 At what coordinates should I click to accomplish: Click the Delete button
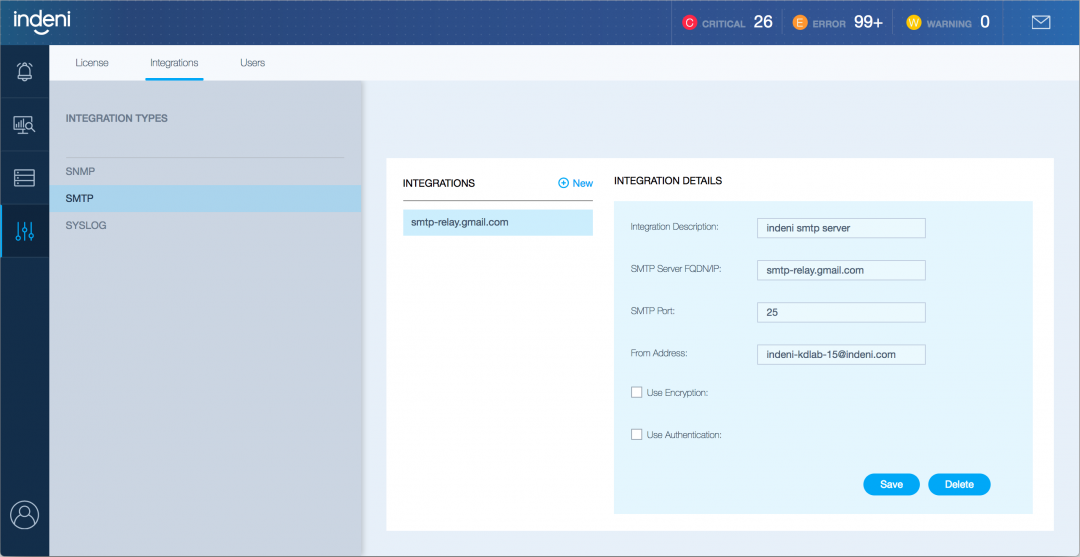(x=959, y=484)
